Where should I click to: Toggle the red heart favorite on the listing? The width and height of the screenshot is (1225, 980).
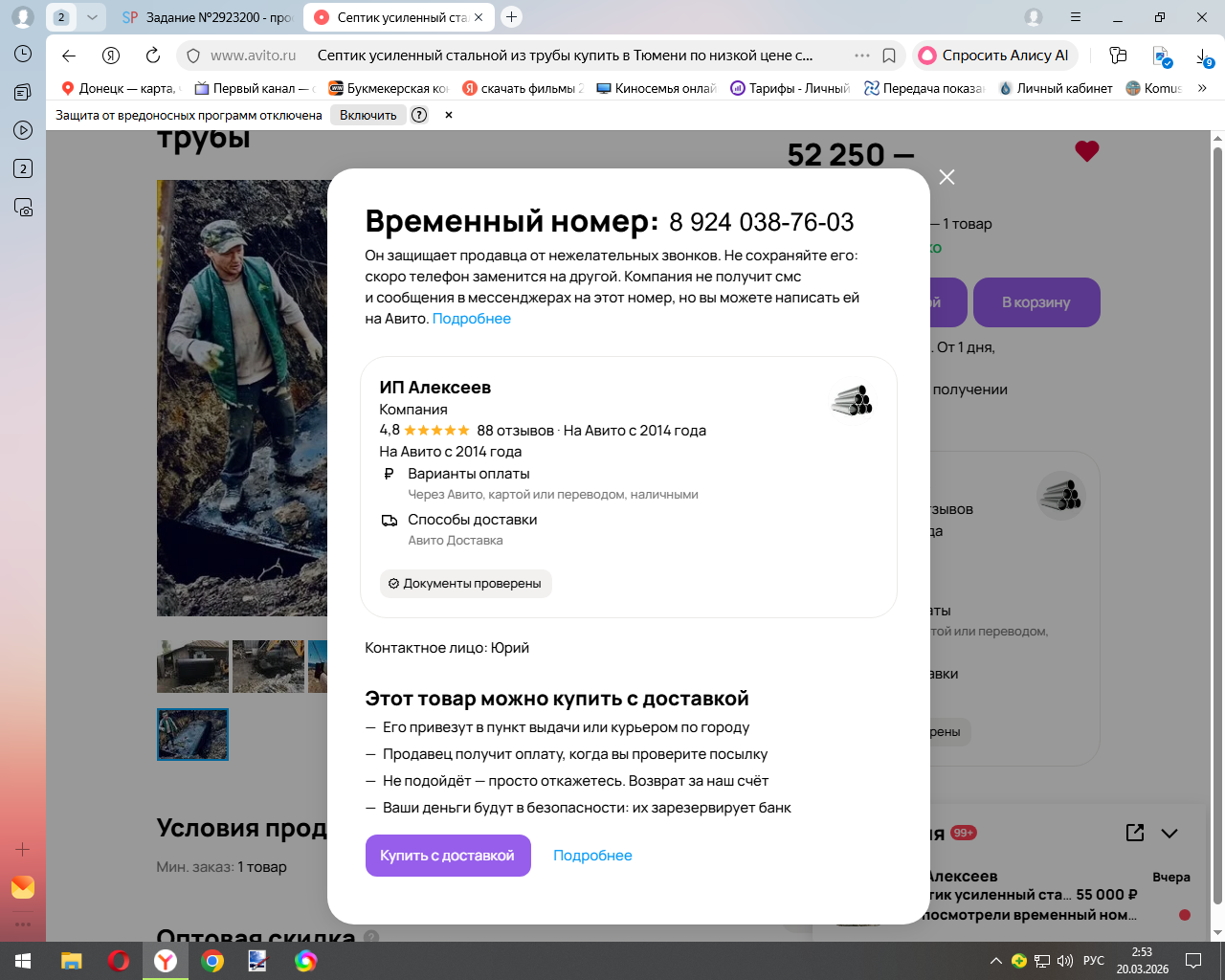(x=1086, y=151)
